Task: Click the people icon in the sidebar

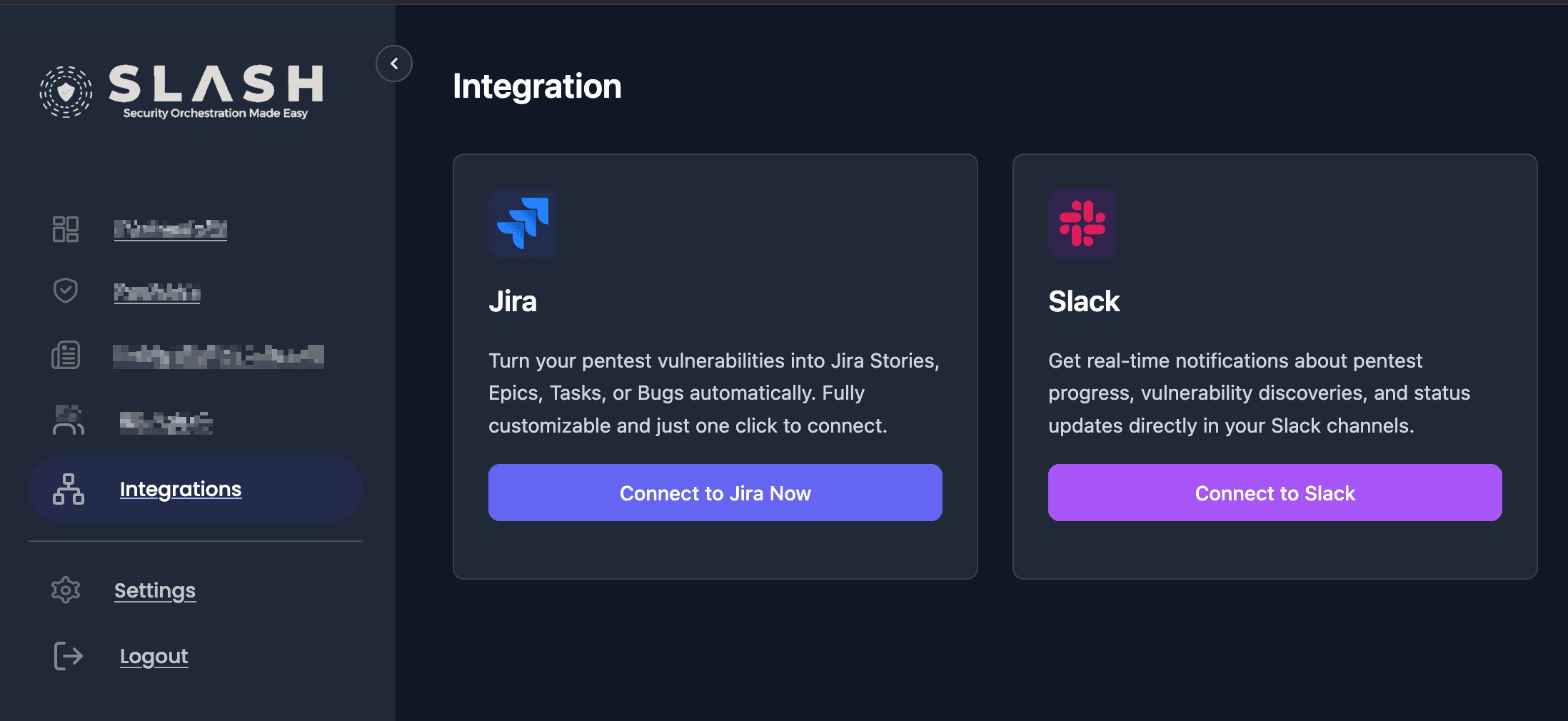Action: [x=68, y=420]
